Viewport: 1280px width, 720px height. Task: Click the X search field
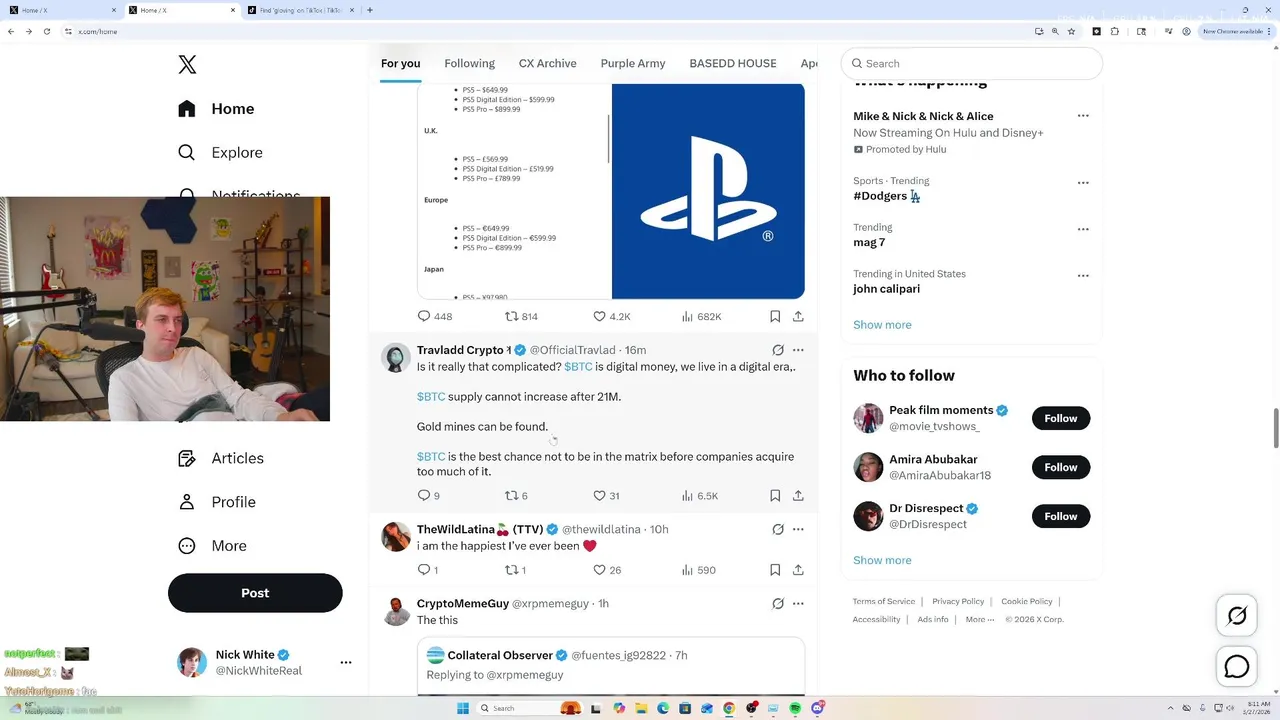click(x=972, y=63)
